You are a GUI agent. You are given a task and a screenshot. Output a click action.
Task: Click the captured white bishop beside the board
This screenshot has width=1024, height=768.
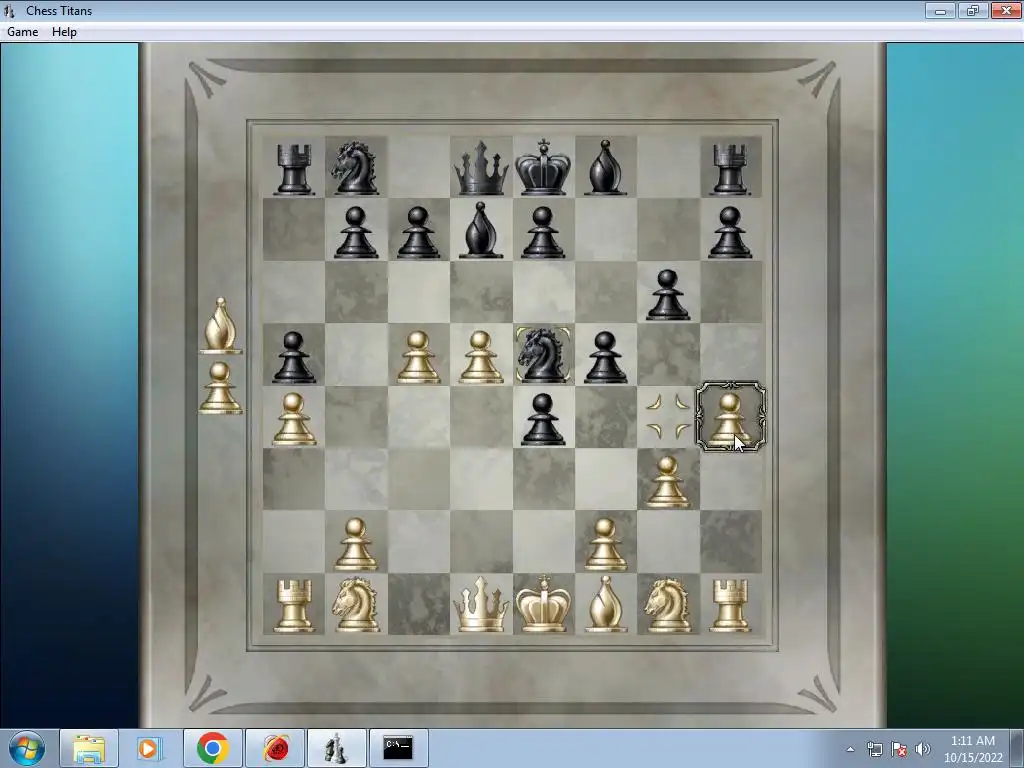click(220, 326)
